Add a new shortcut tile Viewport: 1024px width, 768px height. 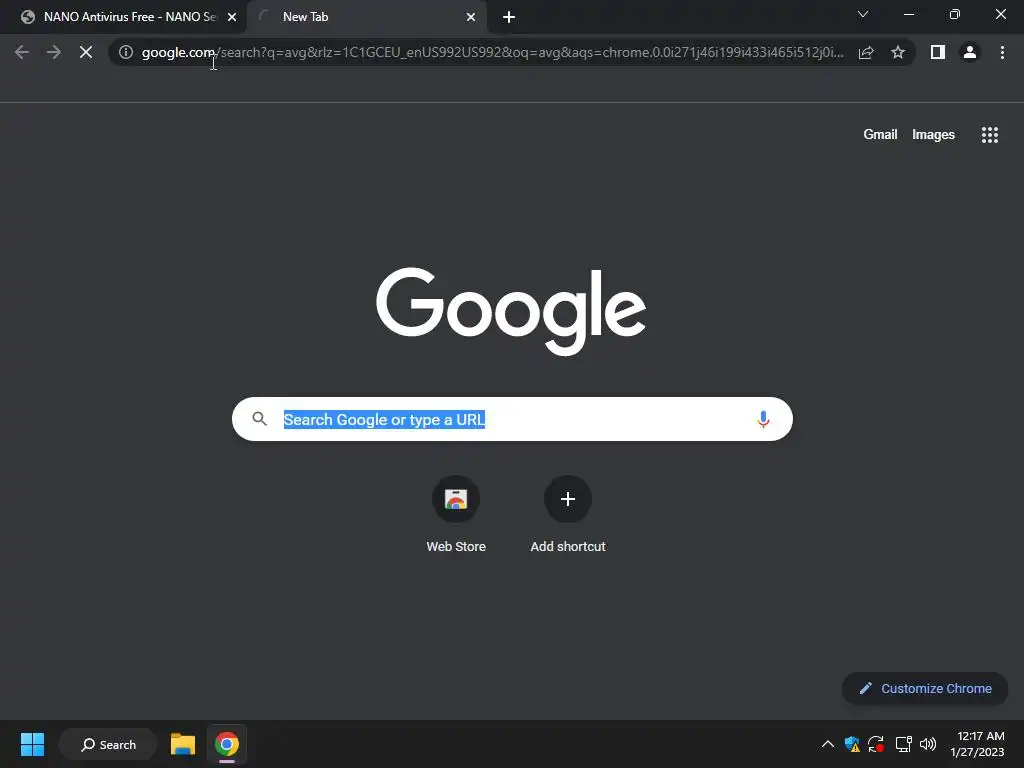pyautogui.click(x=568, y=515)
